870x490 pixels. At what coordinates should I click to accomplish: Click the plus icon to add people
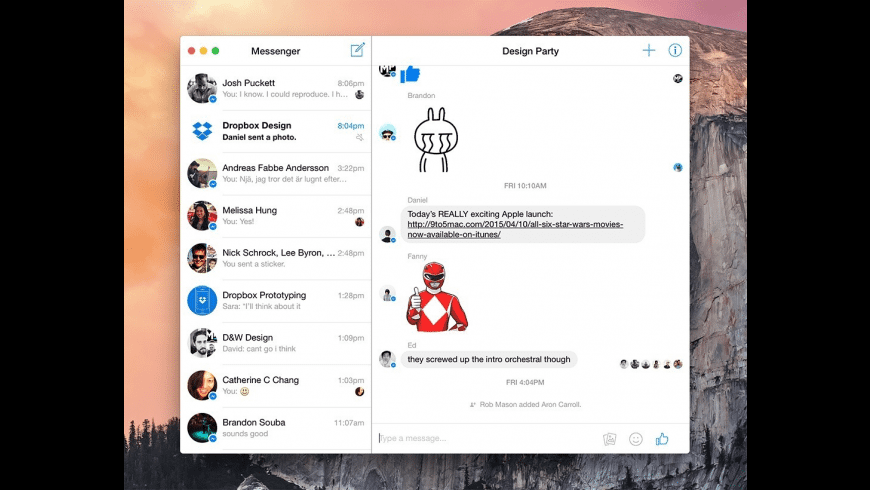pyautogui.click(x=649, y=50)
